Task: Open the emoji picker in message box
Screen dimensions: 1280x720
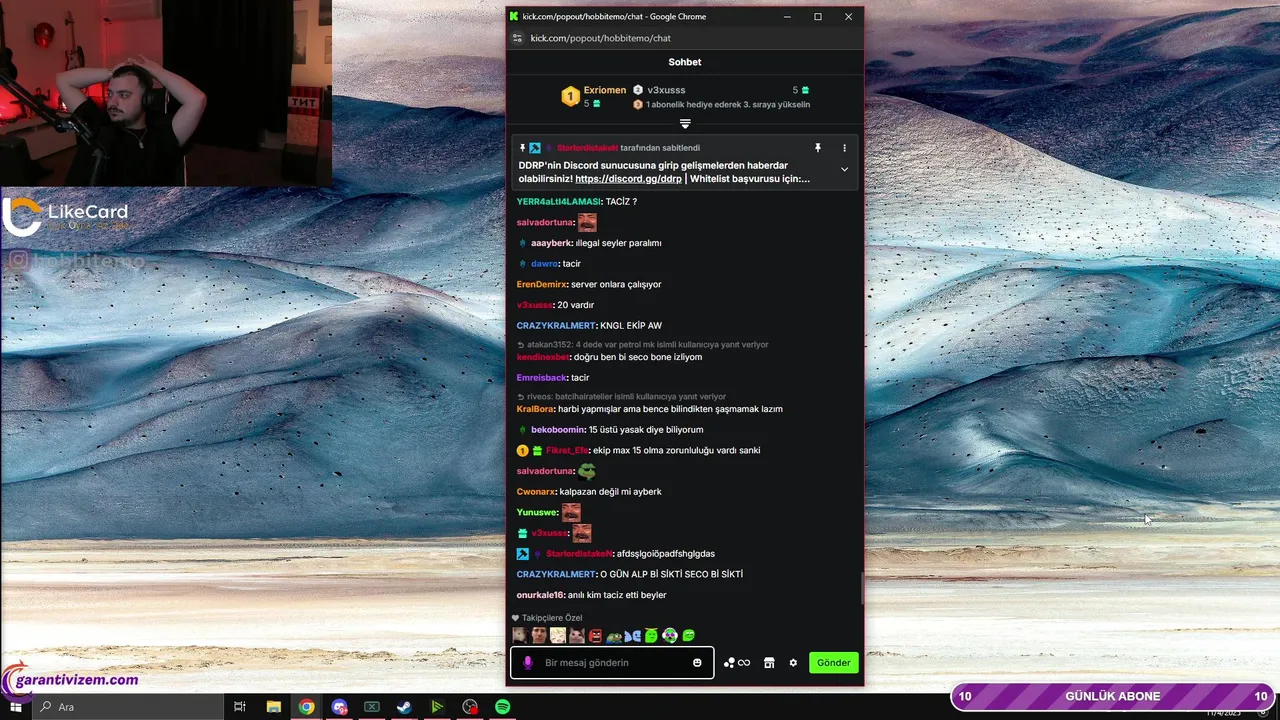Action: tap(697, 663)
